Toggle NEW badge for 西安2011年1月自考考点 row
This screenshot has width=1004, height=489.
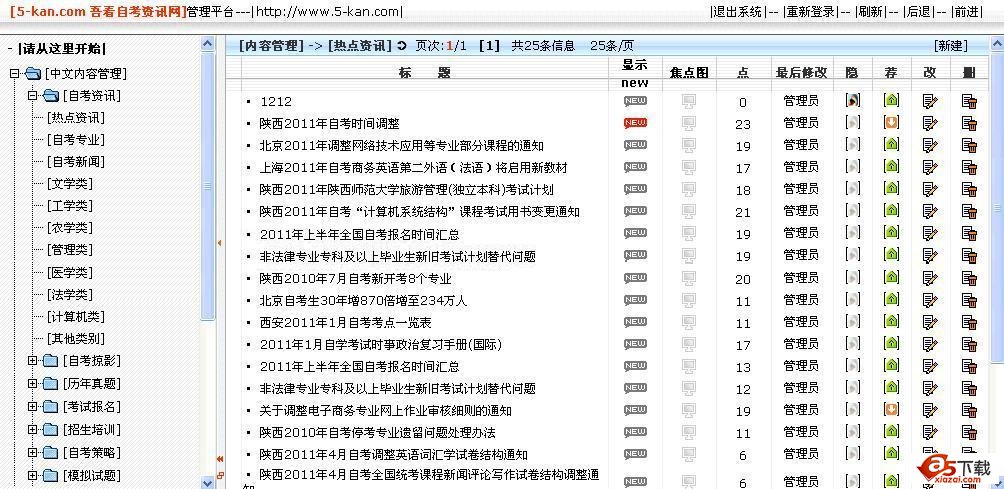tap(635, 321)
